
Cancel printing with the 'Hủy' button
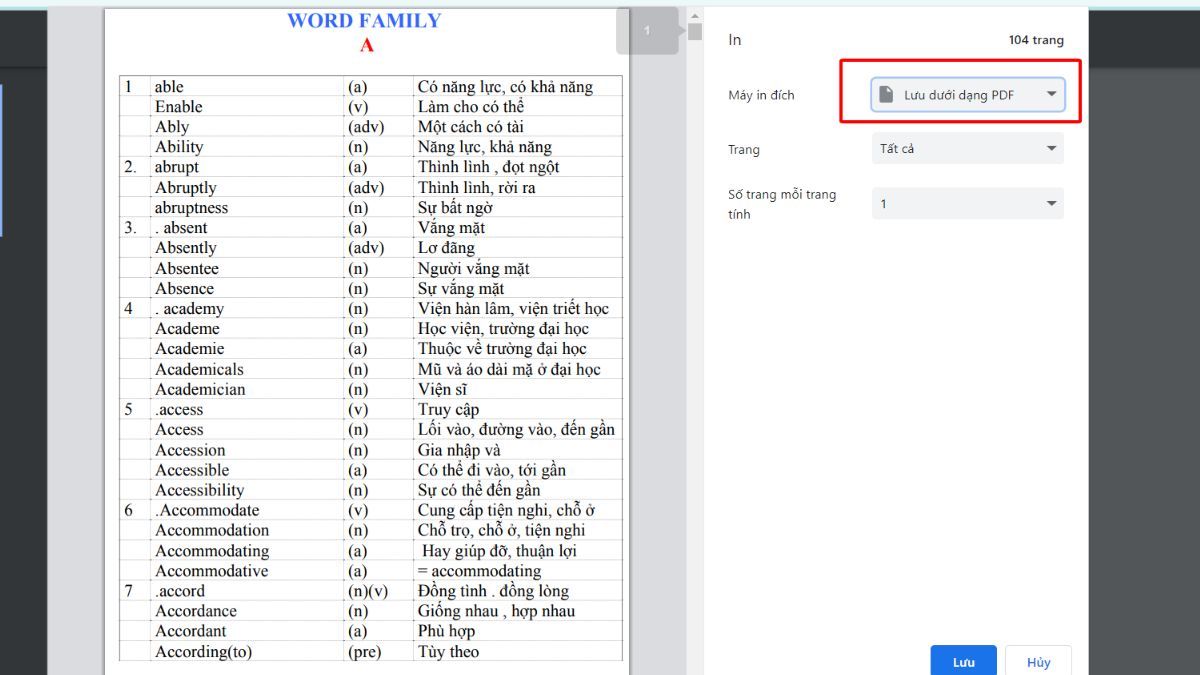[x=1038, y=662]
